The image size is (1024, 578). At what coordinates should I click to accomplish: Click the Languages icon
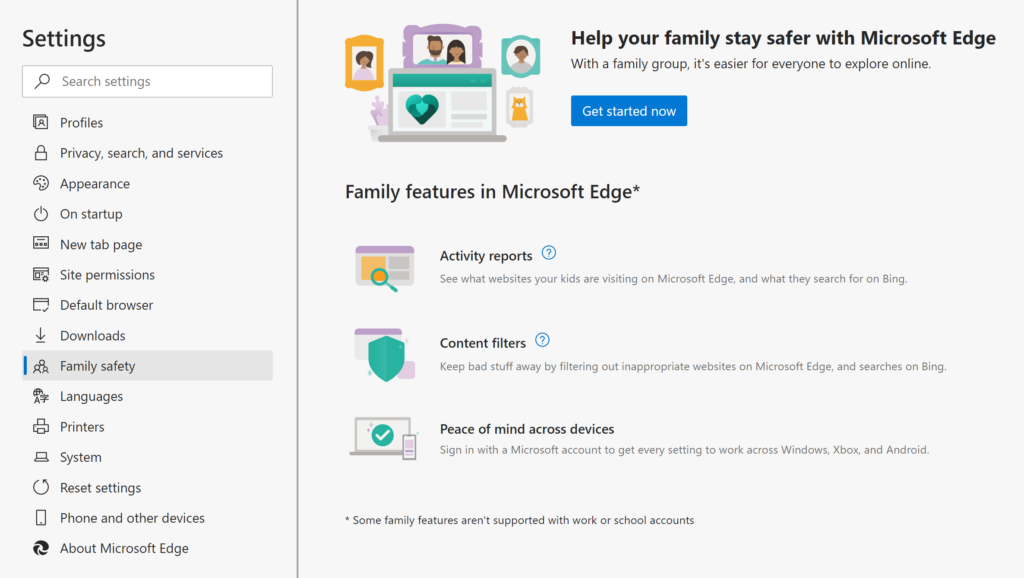click(x=40, y=396)
